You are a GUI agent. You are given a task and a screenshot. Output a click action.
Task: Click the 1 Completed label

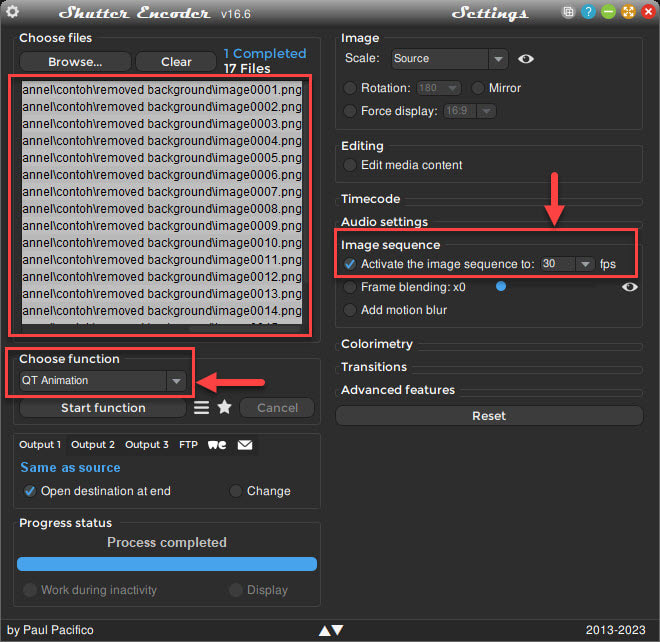click(x=265, y=53)
